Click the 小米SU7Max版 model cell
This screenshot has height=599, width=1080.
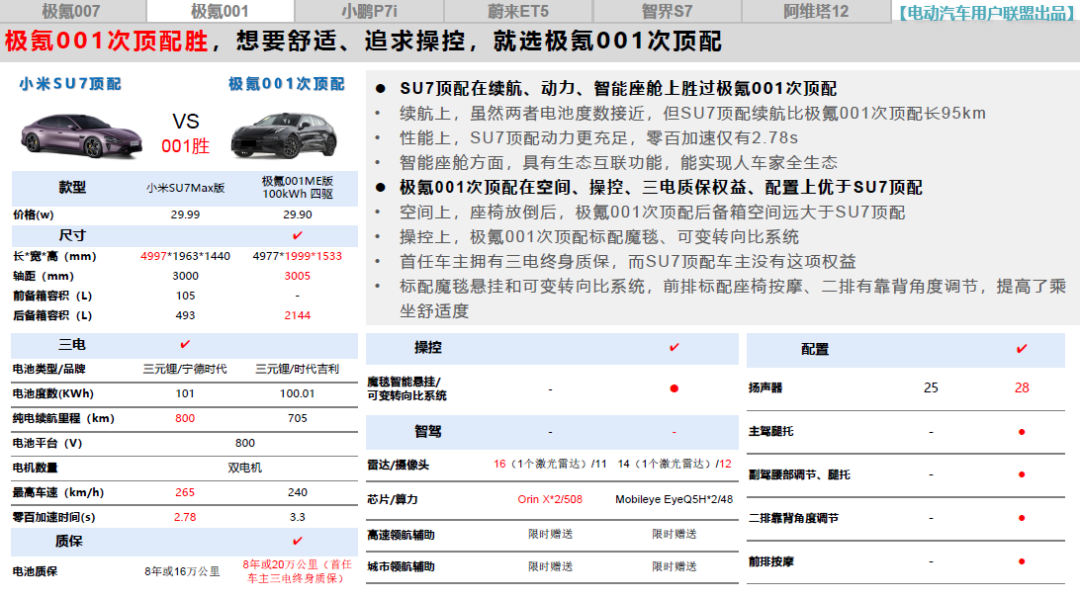tap(185, 188)
